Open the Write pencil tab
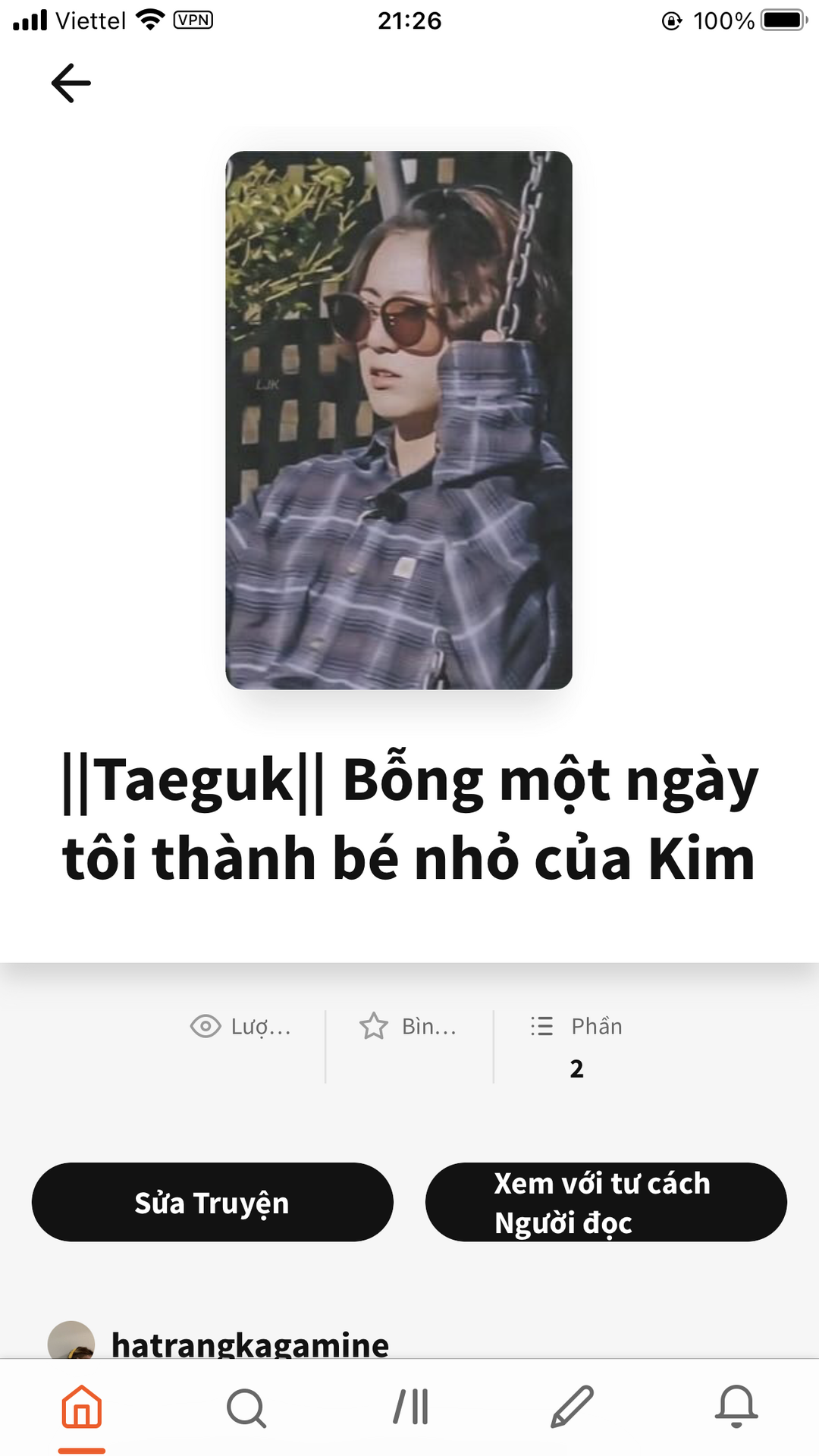The width and height of the screenshot is (819, 1456). pos(573,1407)
